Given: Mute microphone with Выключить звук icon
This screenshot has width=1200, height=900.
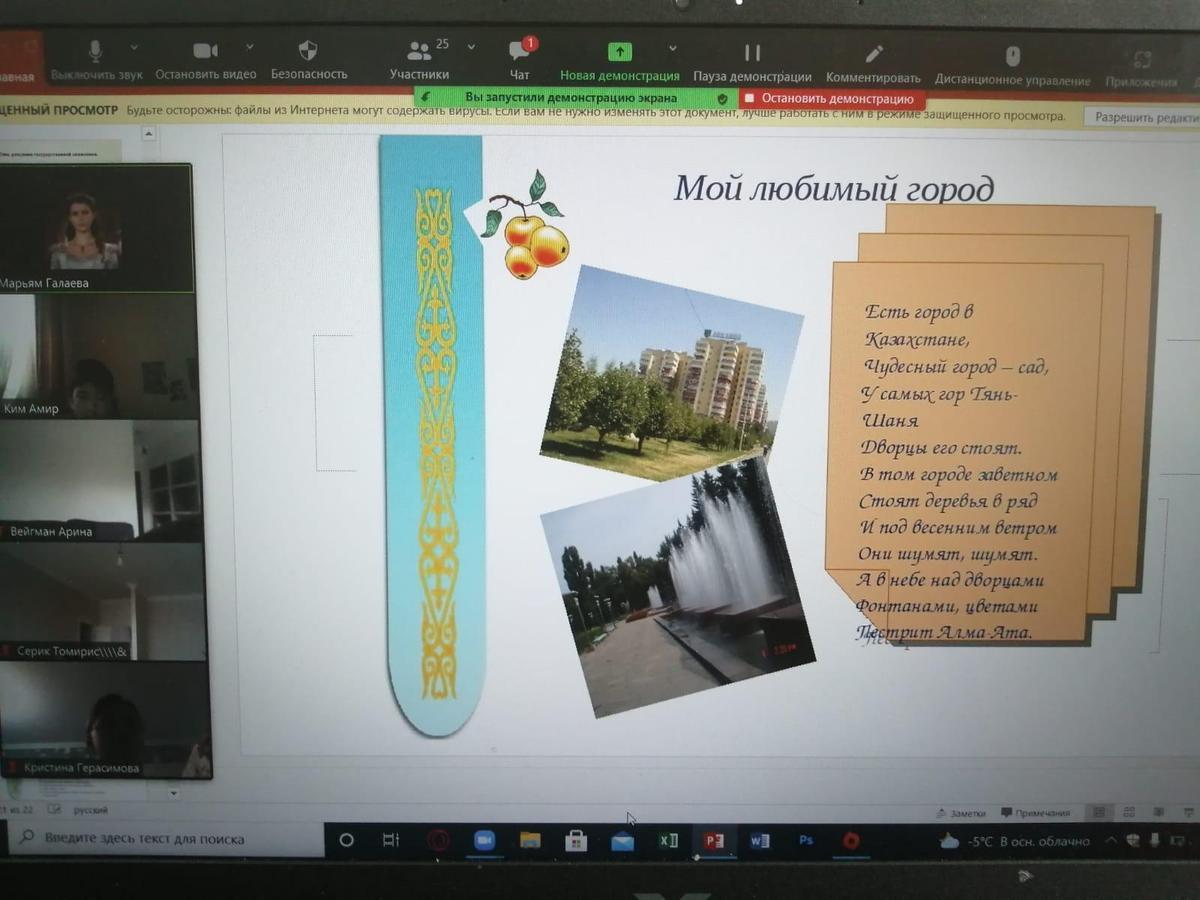Looking at the screenshot, I should (x=96, y=52).
